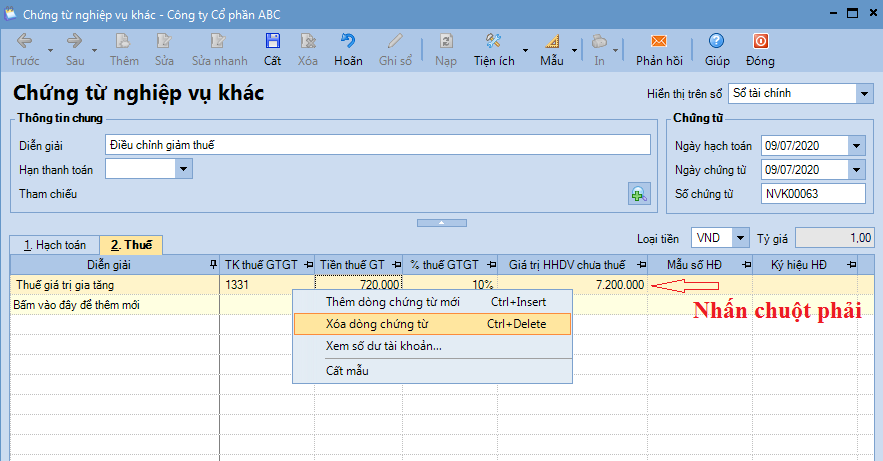883x461 pixels.
Task: Switch to the 1. Hạch toán tab
Action: pyautogui.click(x=55, y=245)
